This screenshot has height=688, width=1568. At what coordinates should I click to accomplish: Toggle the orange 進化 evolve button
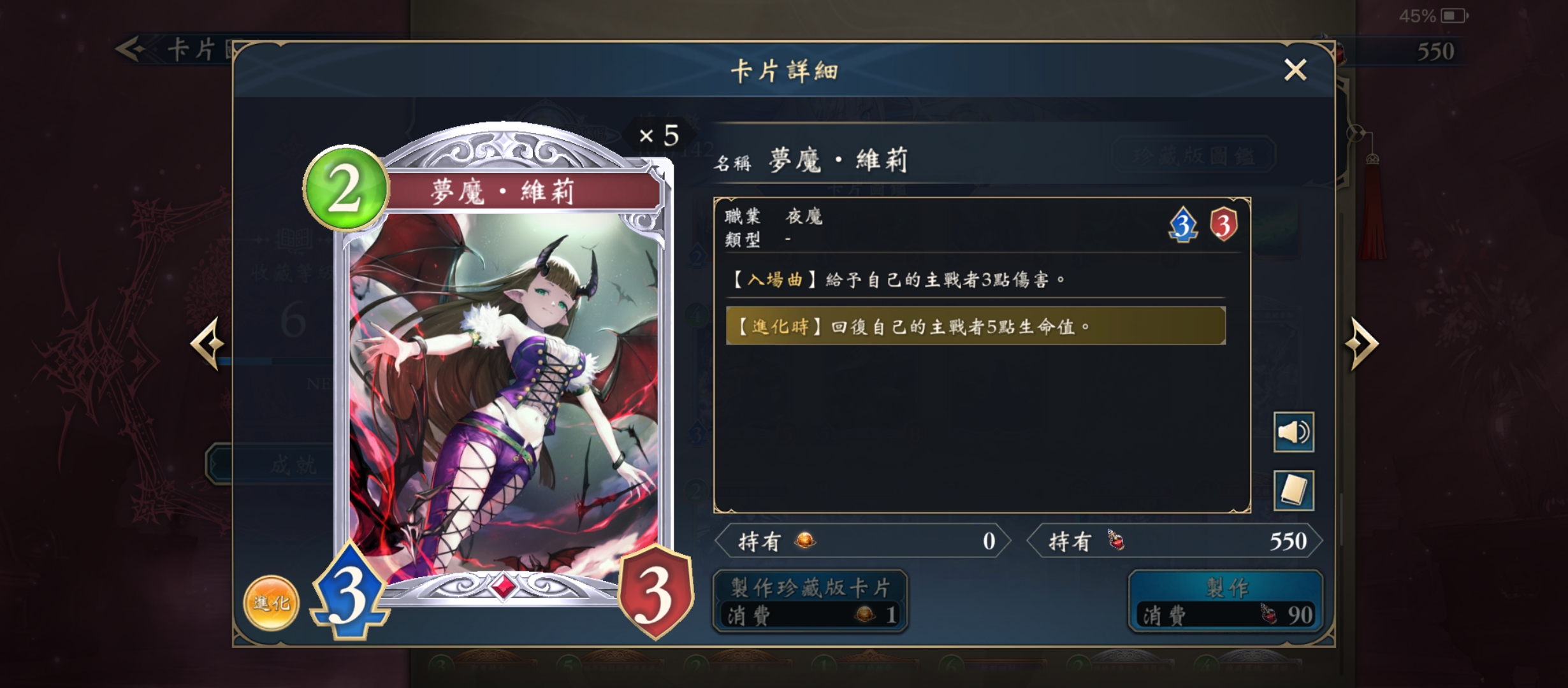(x=271, y=603)
